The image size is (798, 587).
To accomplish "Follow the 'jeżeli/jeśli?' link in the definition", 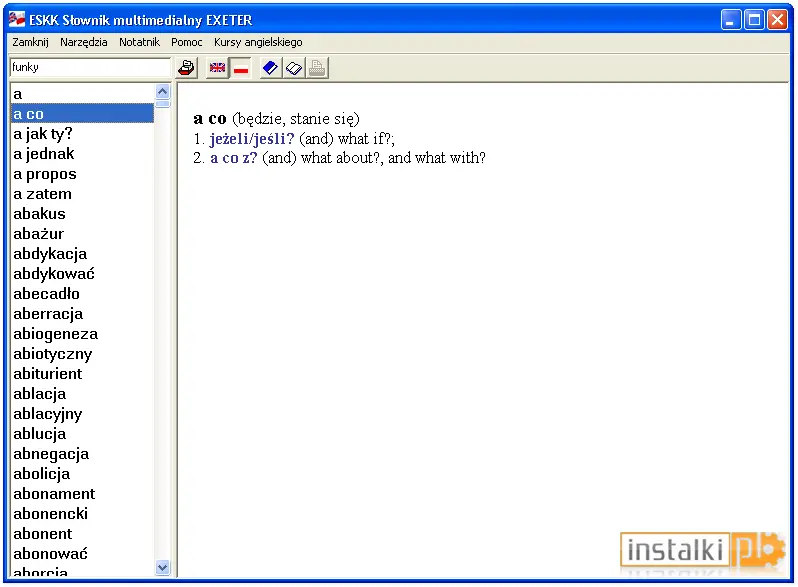I will coord(252,138).
